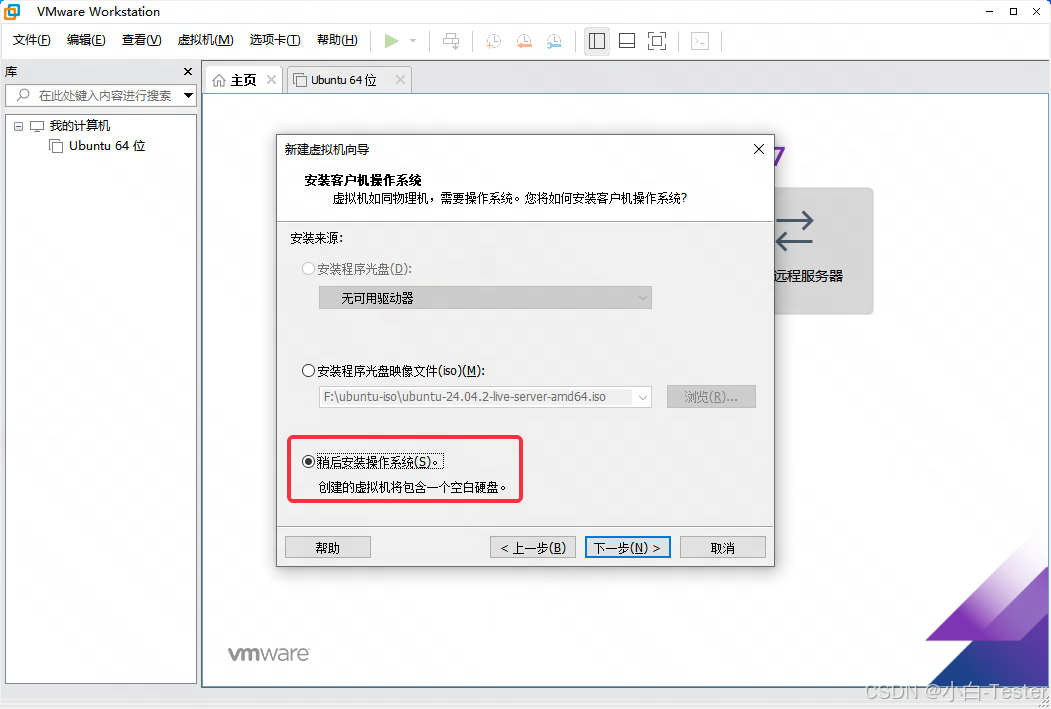This screenshot has width=1051, height=709.
Task: Open the power options arrow beside play
Action: click(x=413, y=41)
